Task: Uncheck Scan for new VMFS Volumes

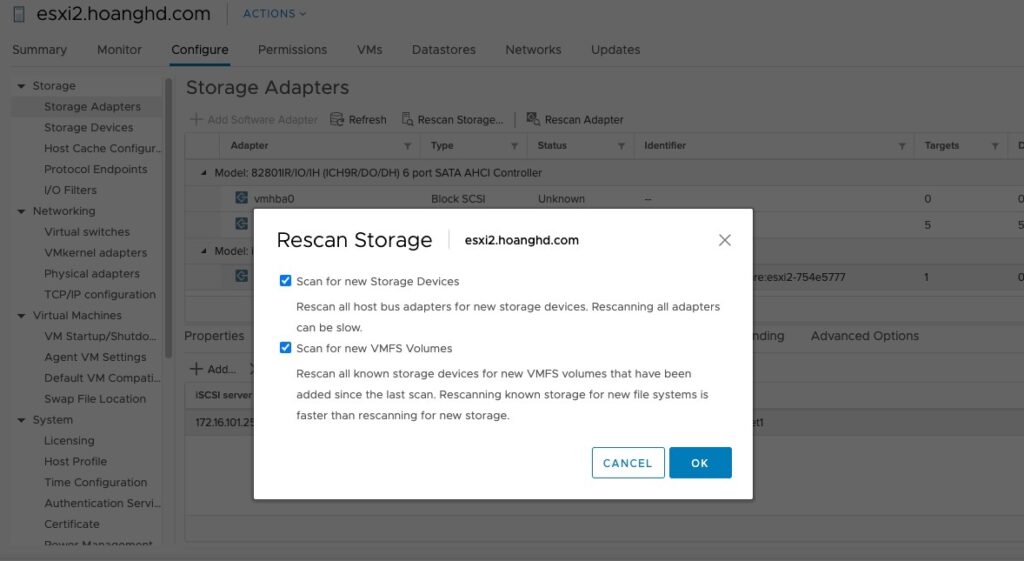Action: (x=285, y=347)
